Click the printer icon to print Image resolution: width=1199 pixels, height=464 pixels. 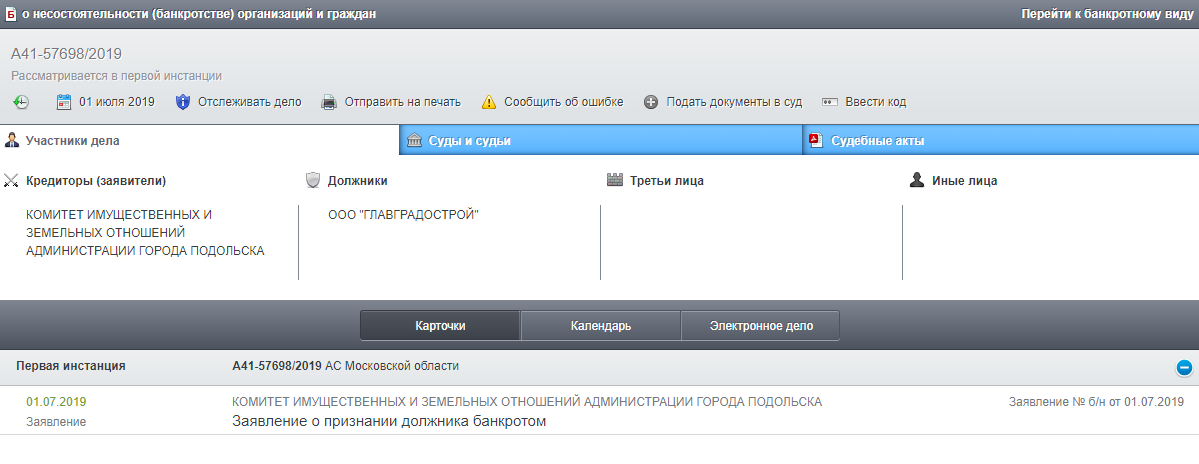point(329,102)
